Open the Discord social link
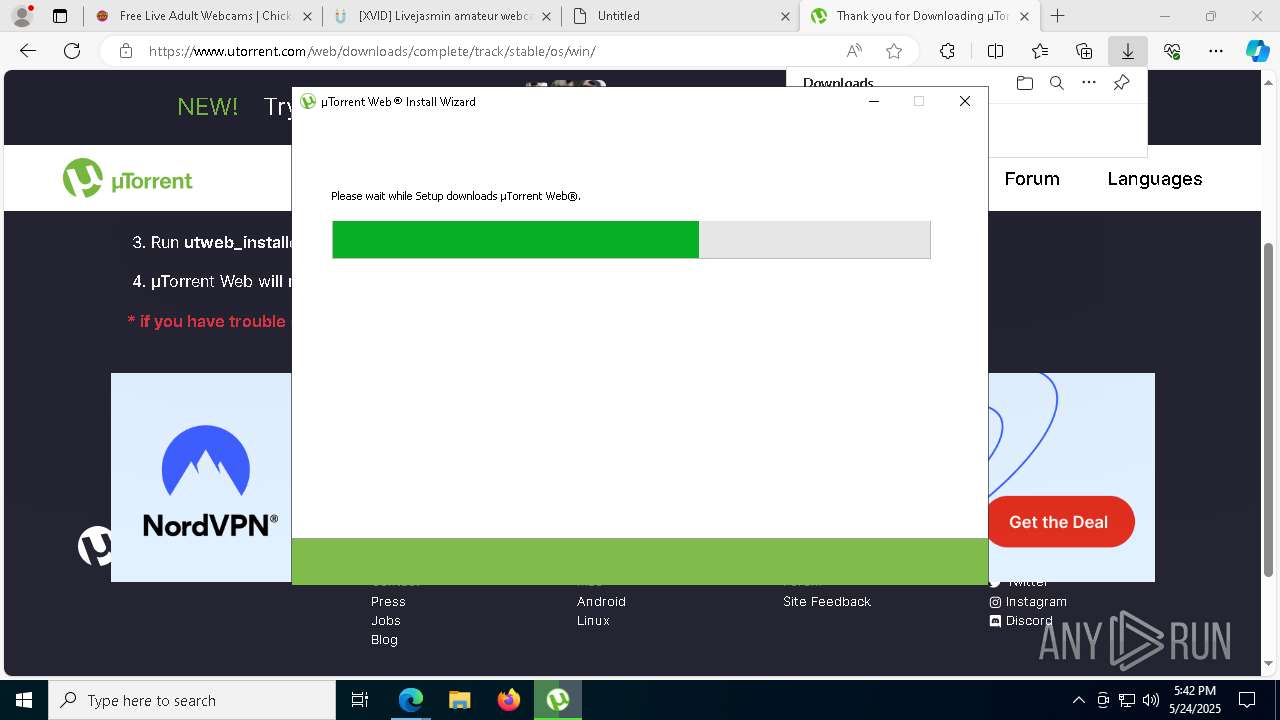The image size is (1280, 720). pyautogui.click(x=1021, y=621)
